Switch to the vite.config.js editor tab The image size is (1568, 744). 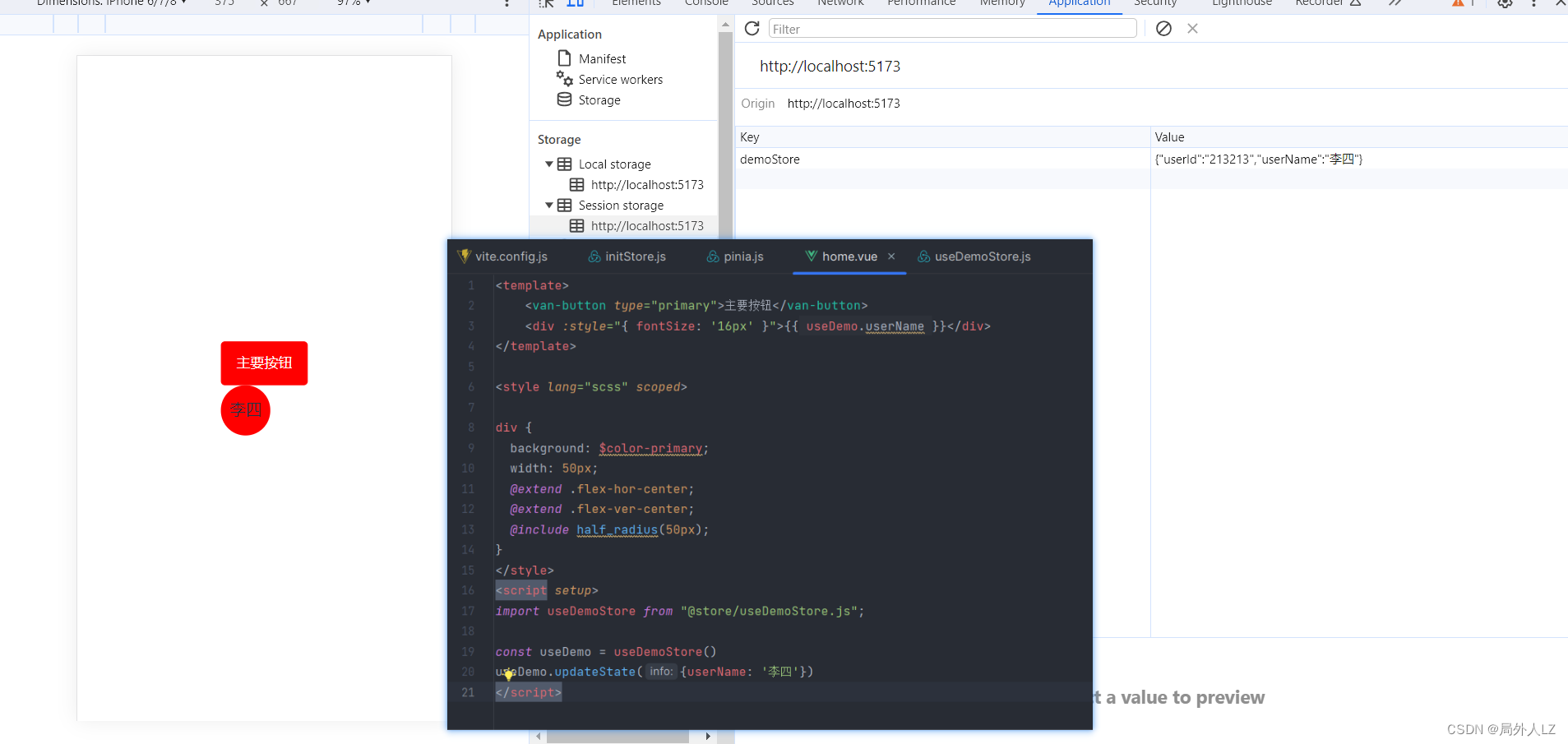502,256
